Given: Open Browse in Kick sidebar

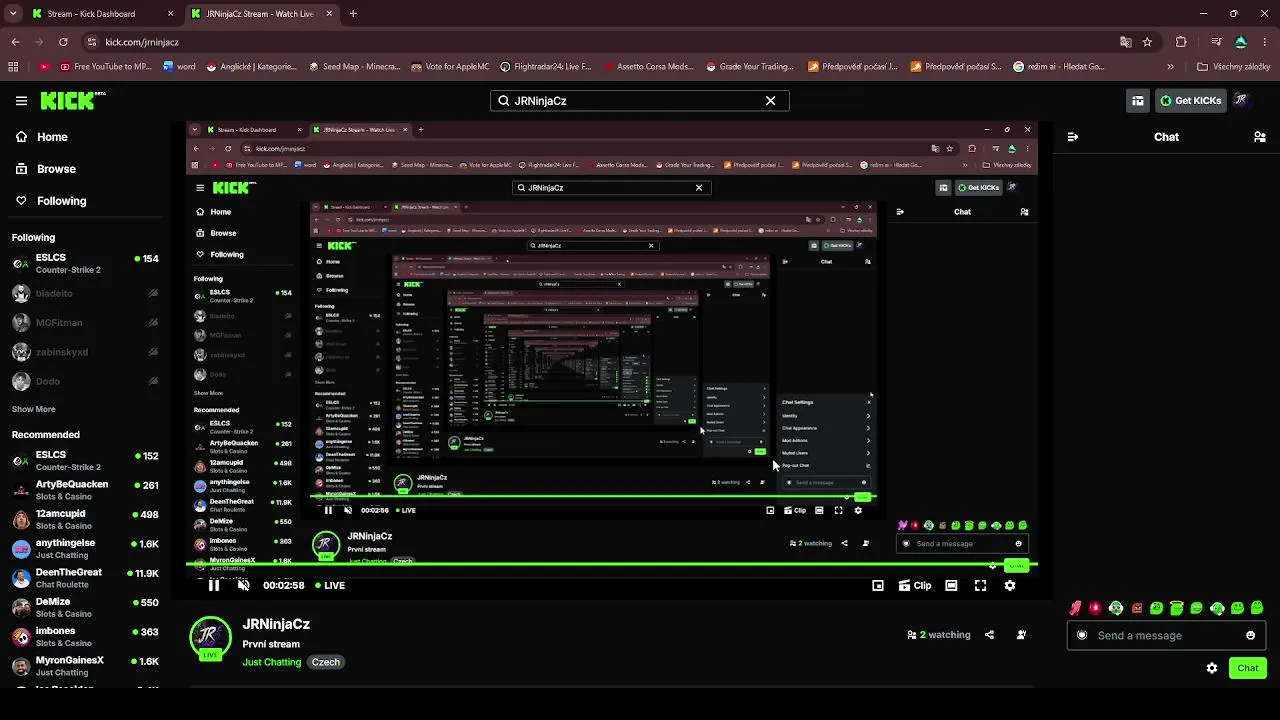Looking at the screenshot, I should 47,169.
